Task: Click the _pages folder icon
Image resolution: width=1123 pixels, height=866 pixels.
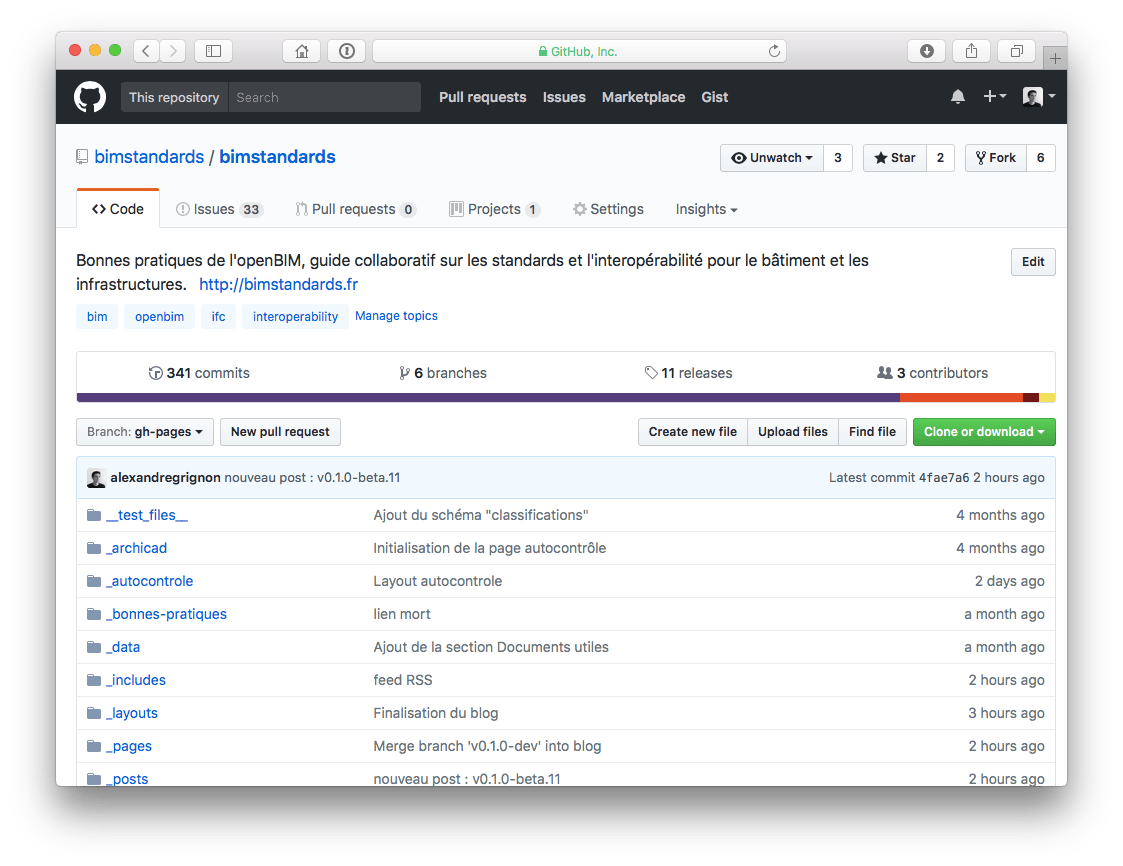Action: coord(94,746)
